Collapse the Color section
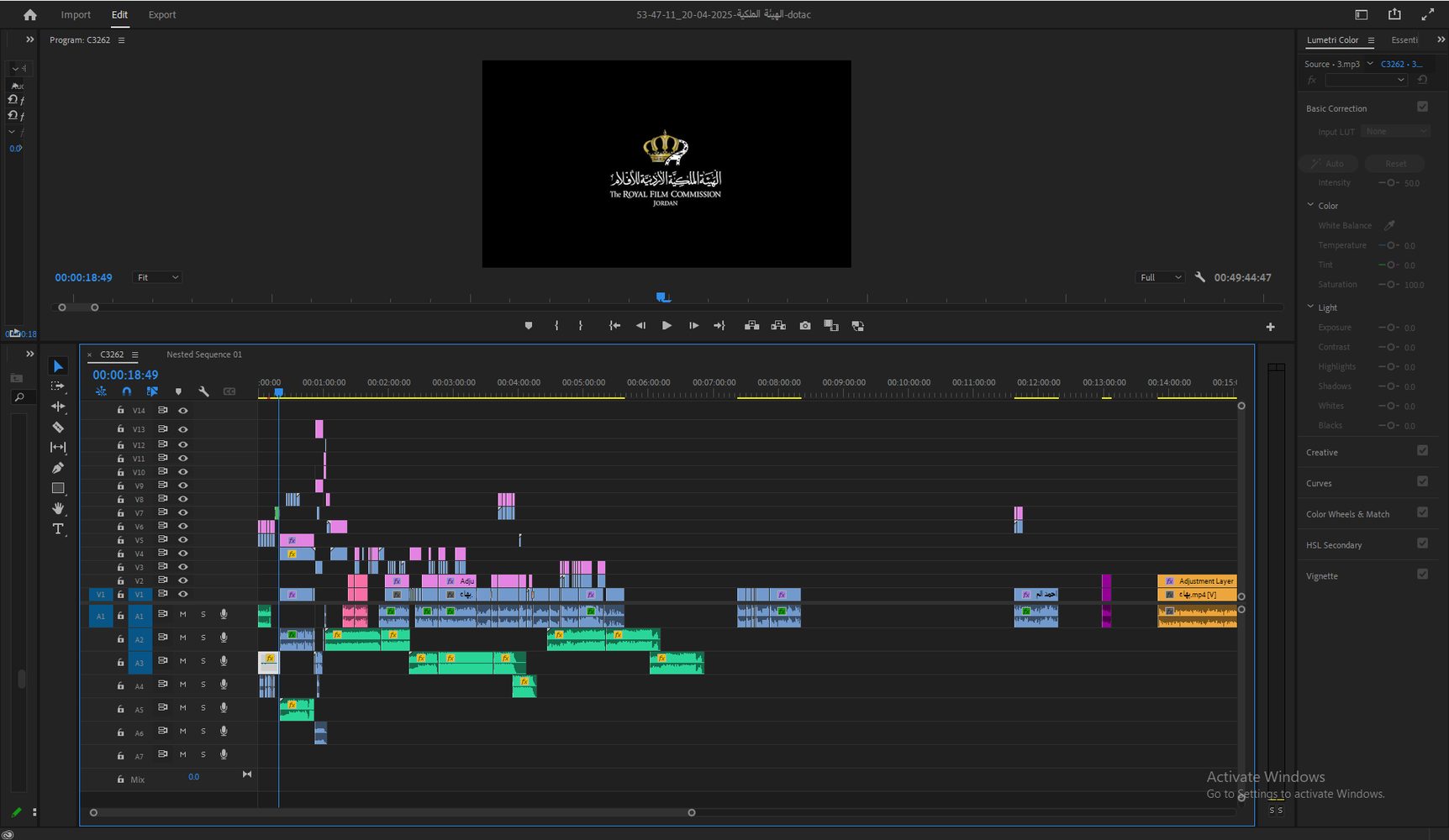Image resolution: width=1449 pixels, height=840 pixels. click(1310, 205)
